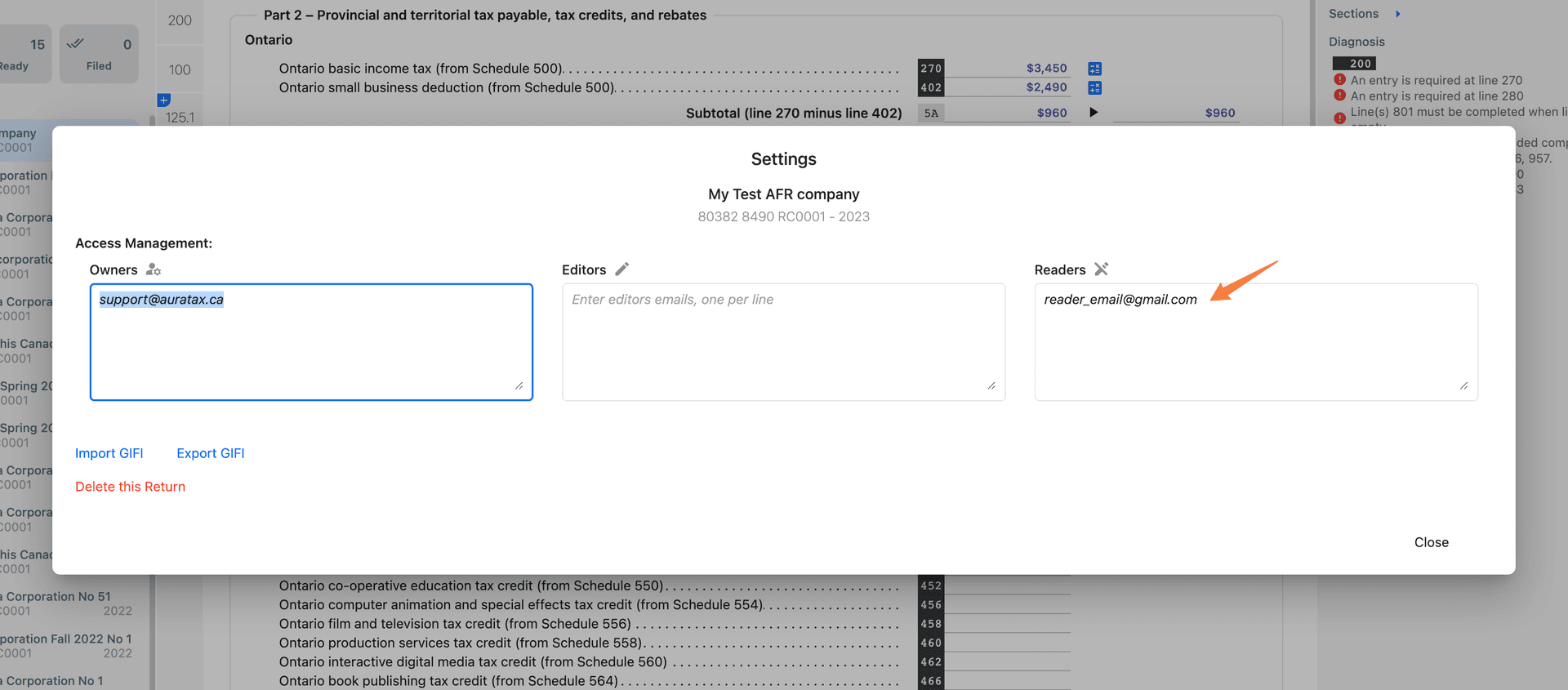
Task: Open the Ready returns card
Action: (x=24, y=53)
